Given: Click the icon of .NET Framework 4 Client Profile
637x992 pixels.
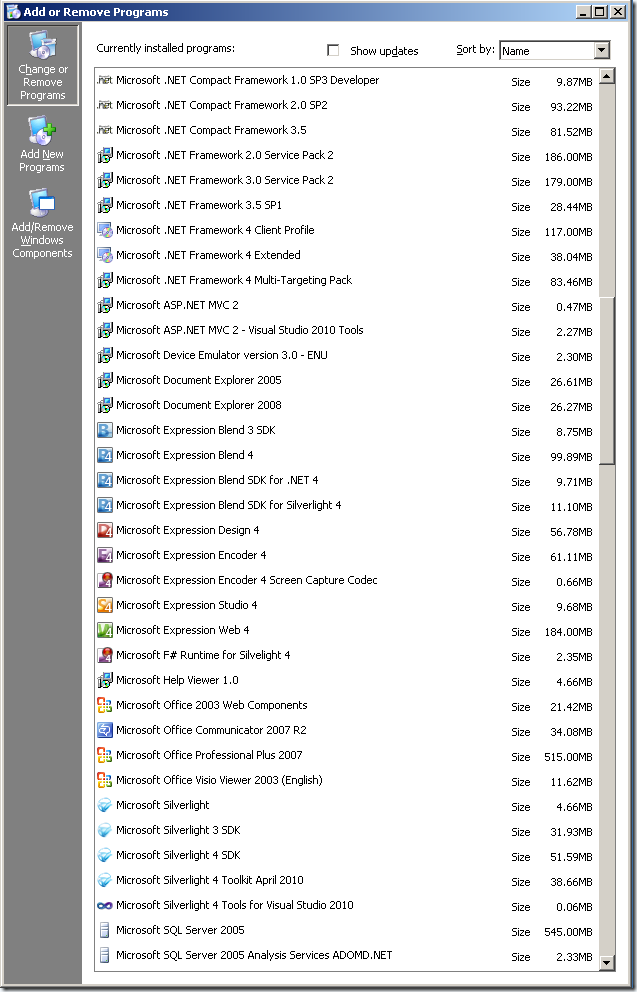Looking at the screenshot, I should tap(104, 230).
